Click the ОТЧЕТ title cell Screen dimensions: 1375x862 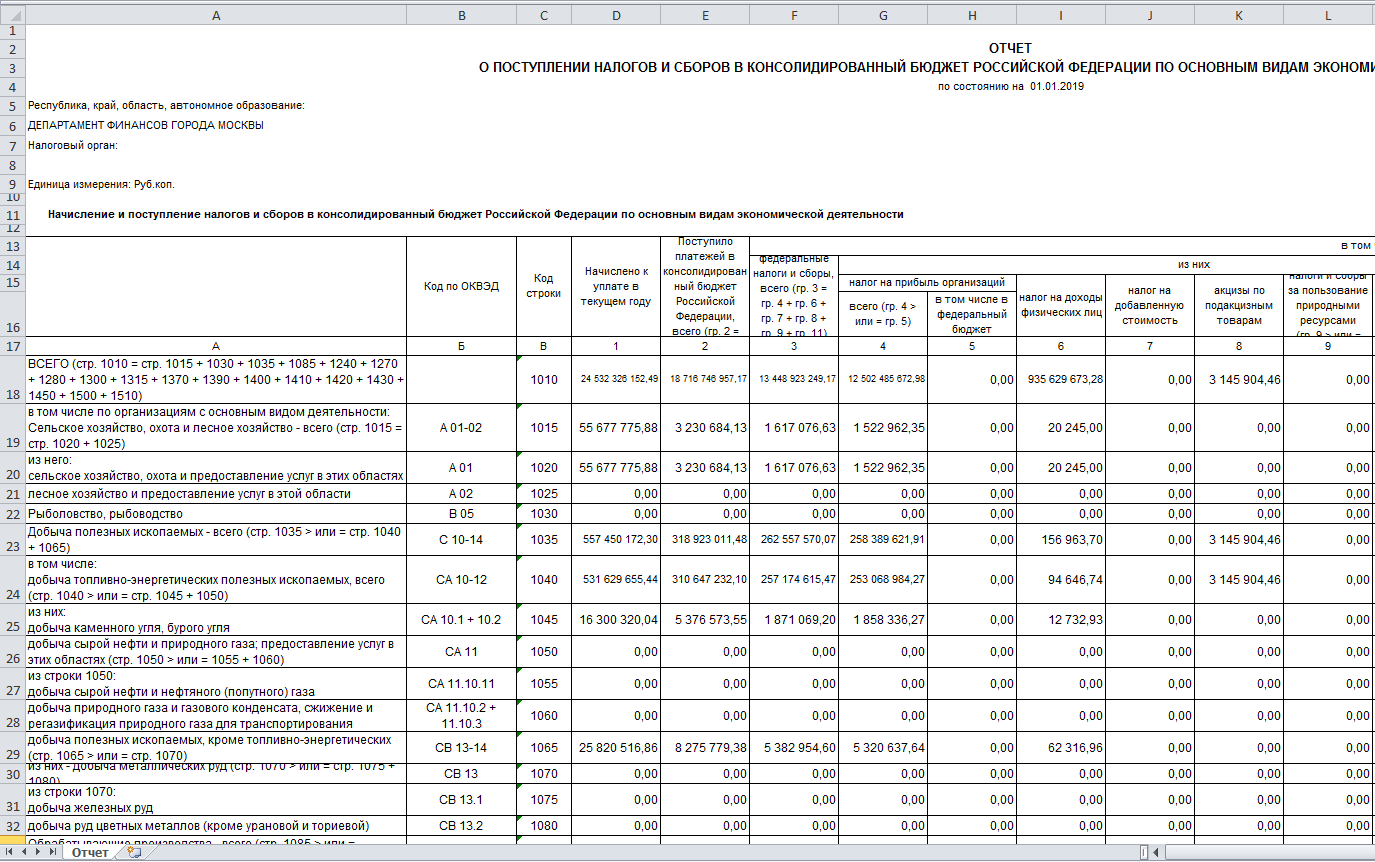(x=1010, y=48)
